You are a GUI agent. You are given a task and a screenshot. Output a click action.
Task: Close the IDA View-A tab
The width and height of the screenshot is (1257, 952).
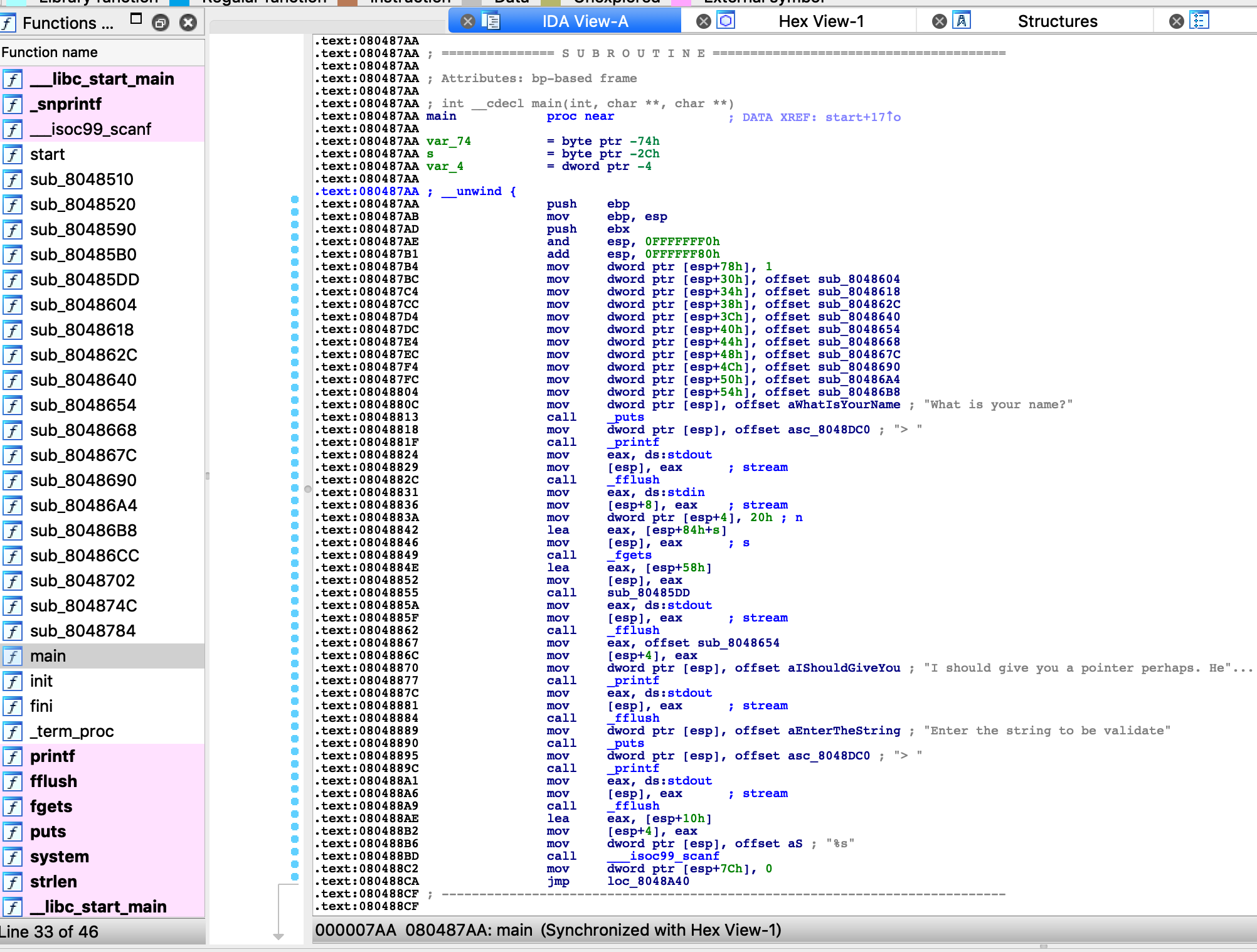468,21
